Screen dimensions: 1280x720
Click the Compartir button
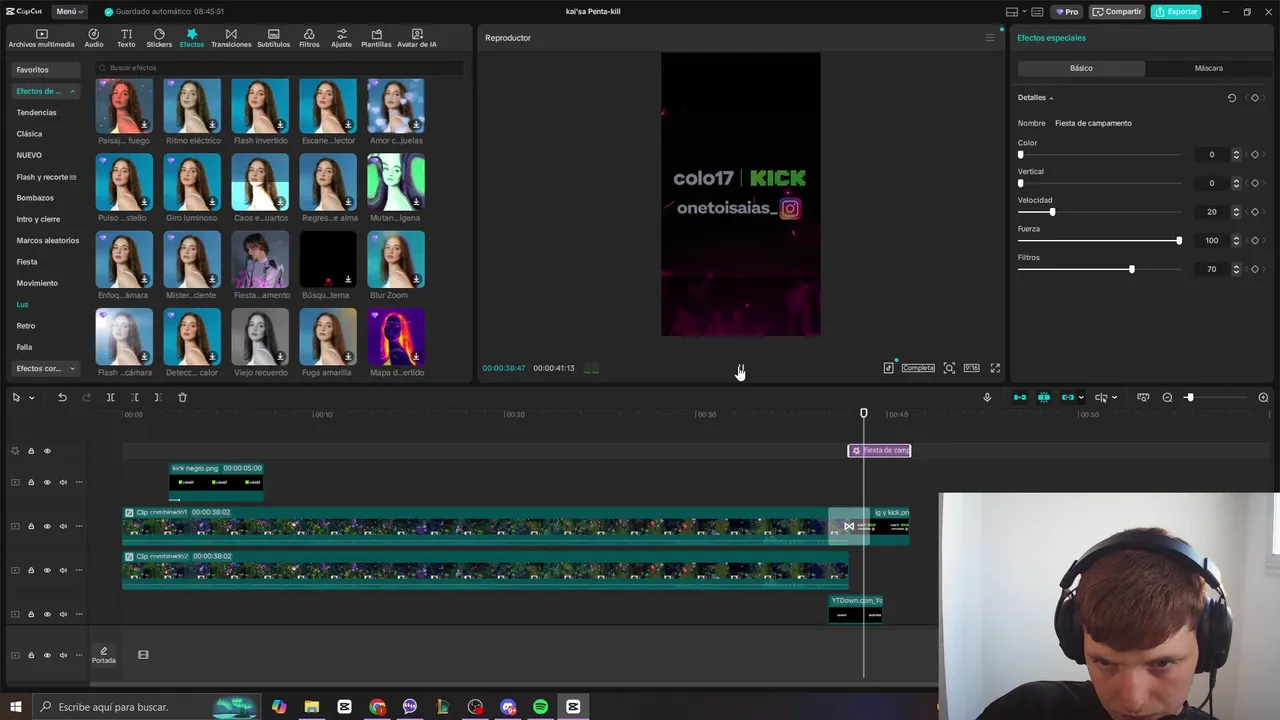1117,11
